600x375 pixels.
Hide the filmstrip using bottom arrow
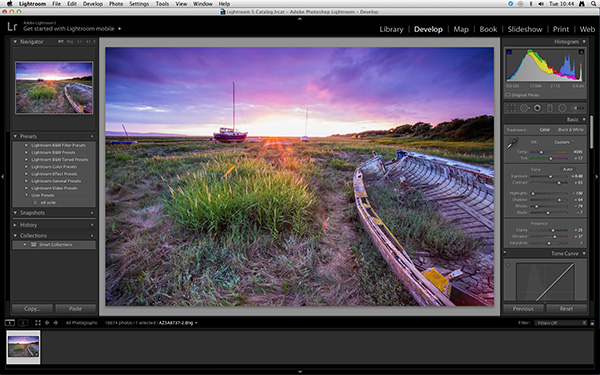(x=300, y=372)
